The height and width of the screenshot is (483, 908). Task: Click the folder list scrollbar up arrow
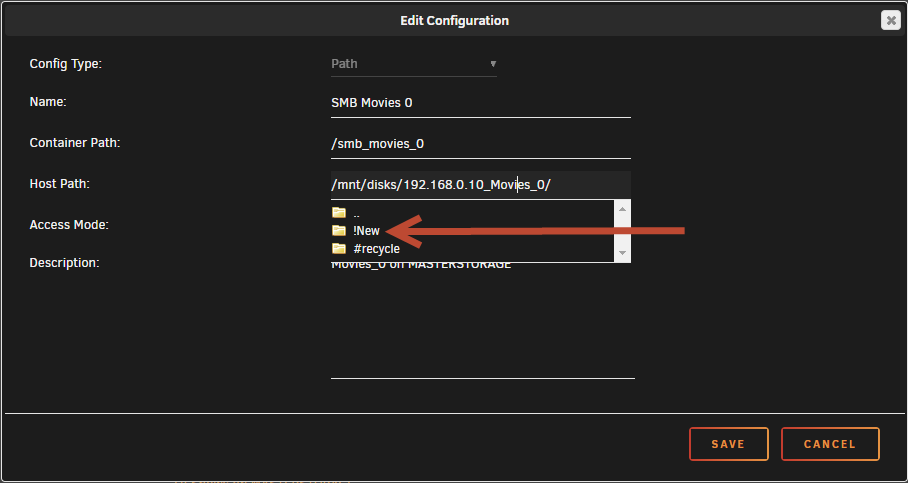pos(622,208)
